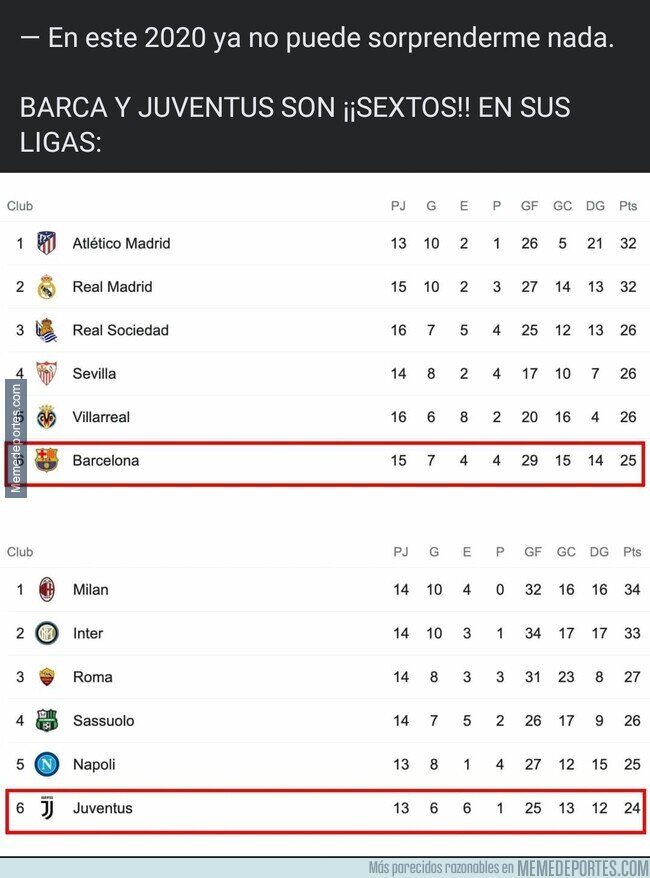Click the Juventus club logo

tap(46, 807)
